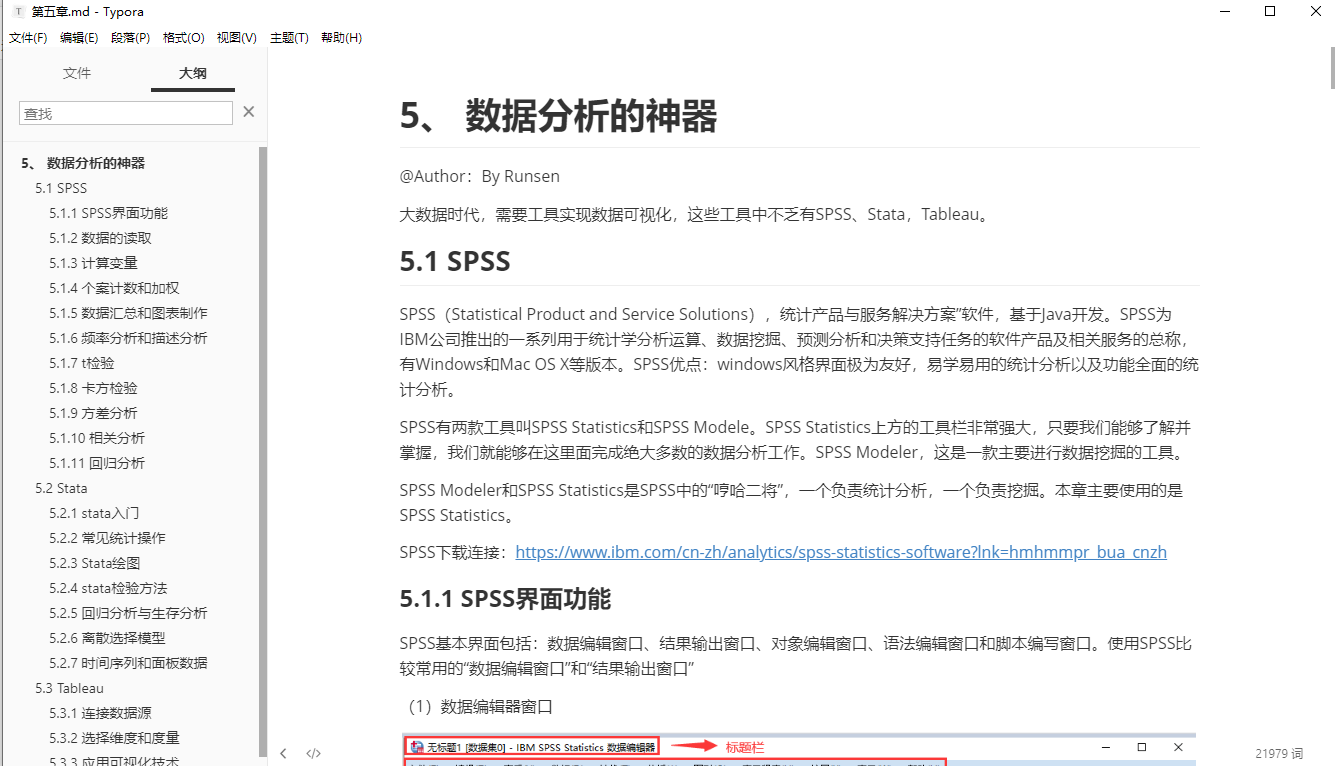Click the 5.1 SPSS document heading
Image resolution: width=1335 pixels, height=766 pixels.
click(455, 261)
